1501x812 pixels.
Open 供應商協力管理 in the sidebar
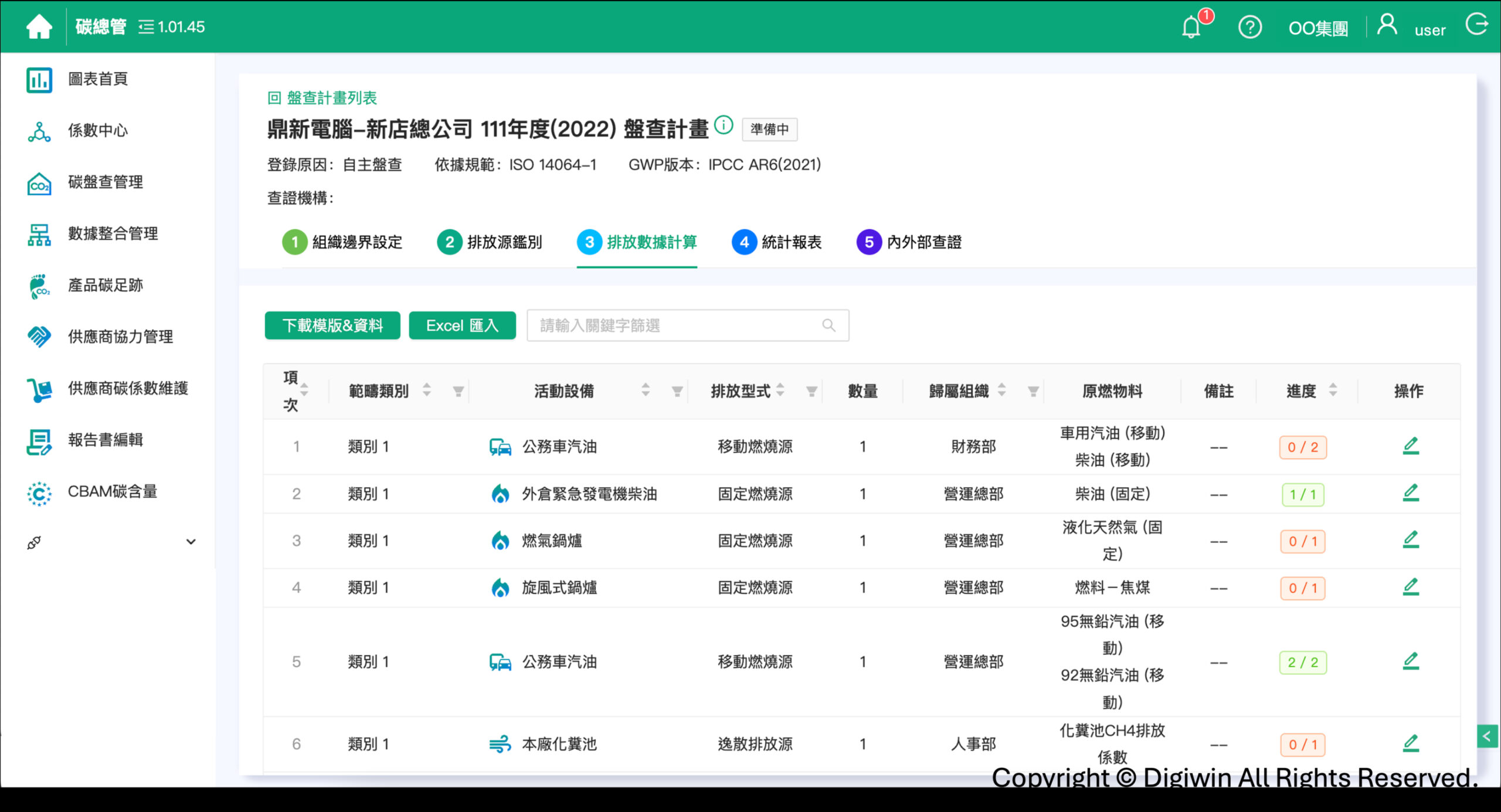click(120, 337)
